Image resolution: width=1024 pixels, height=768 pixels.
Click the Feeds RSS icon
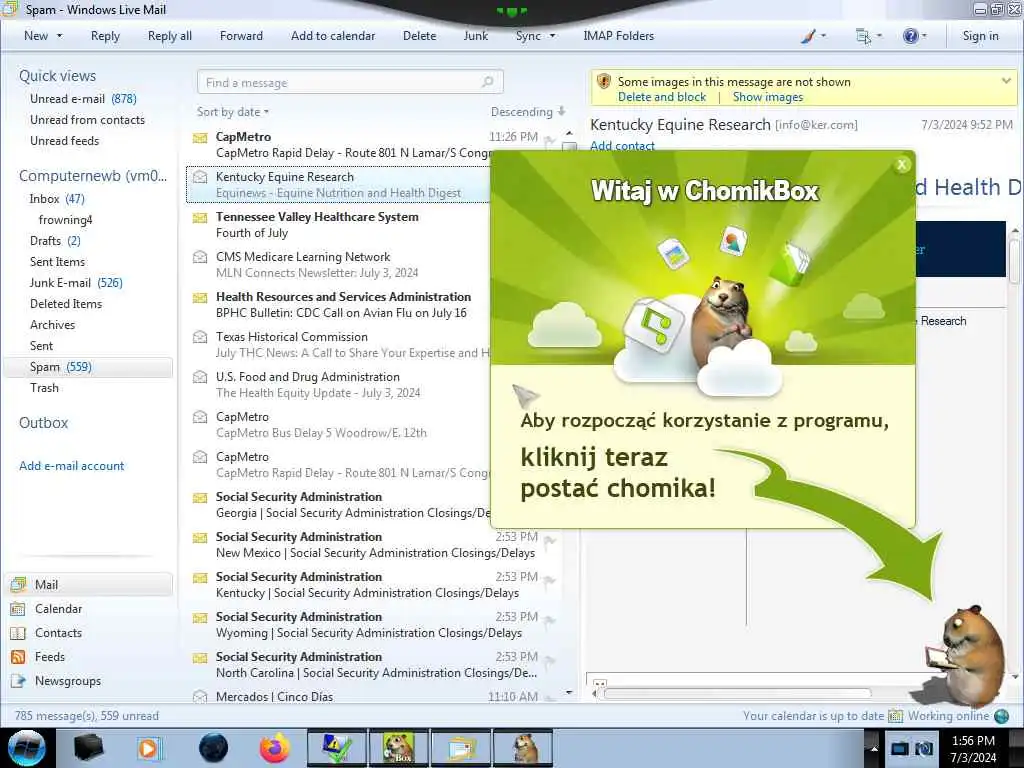pyautogui.click(x=18, y=656)
